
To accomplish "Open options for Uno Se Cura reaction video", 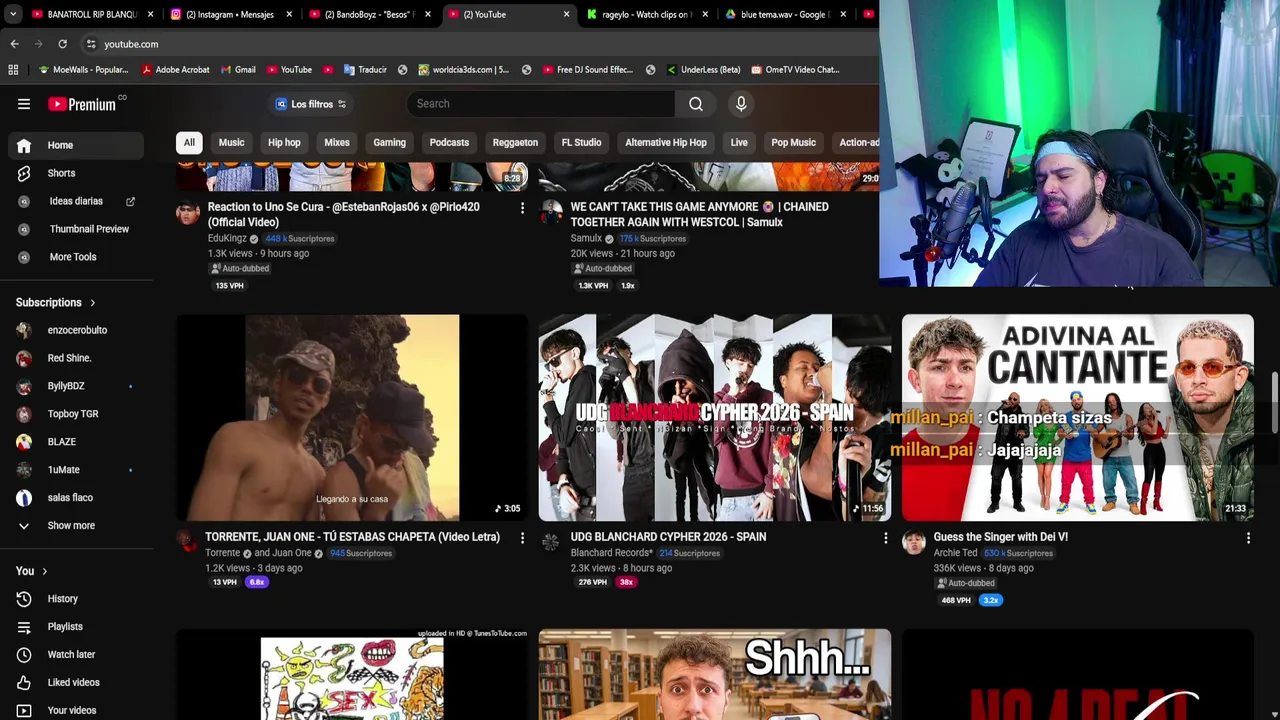I will coord(522,208).
